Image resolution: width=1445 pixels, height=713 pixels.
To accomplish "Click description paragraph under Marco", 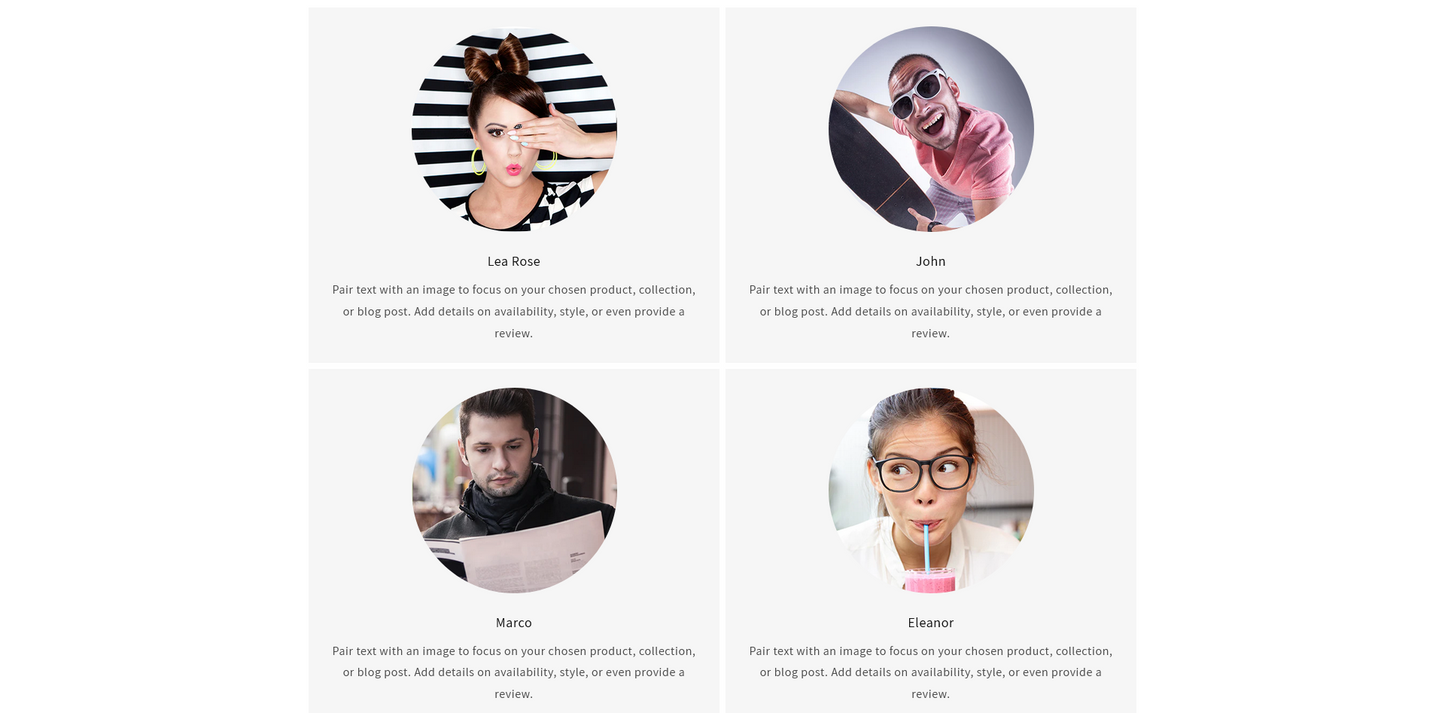I will (x=514, y=672).
